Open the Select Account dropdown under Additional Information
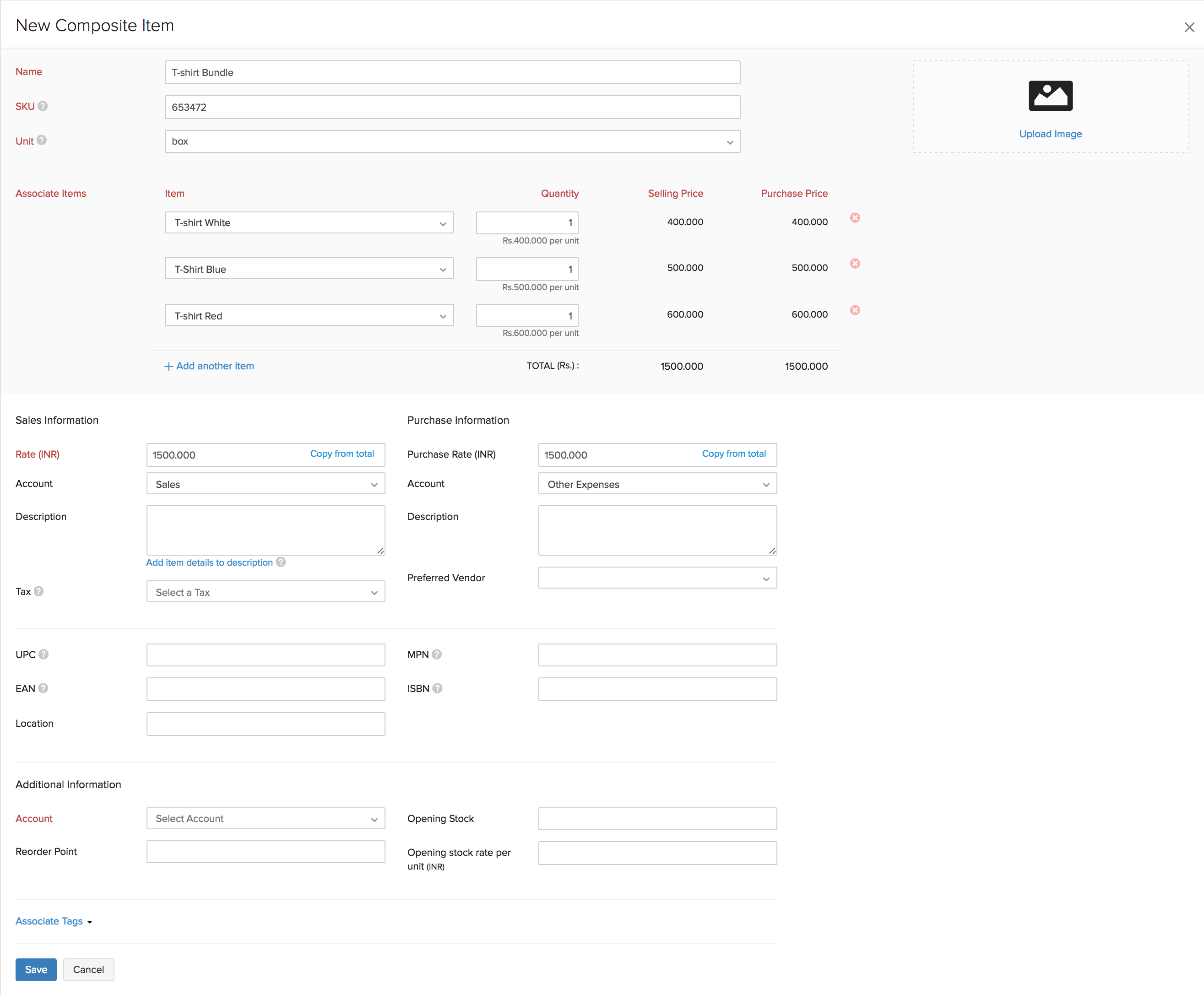 266,818
